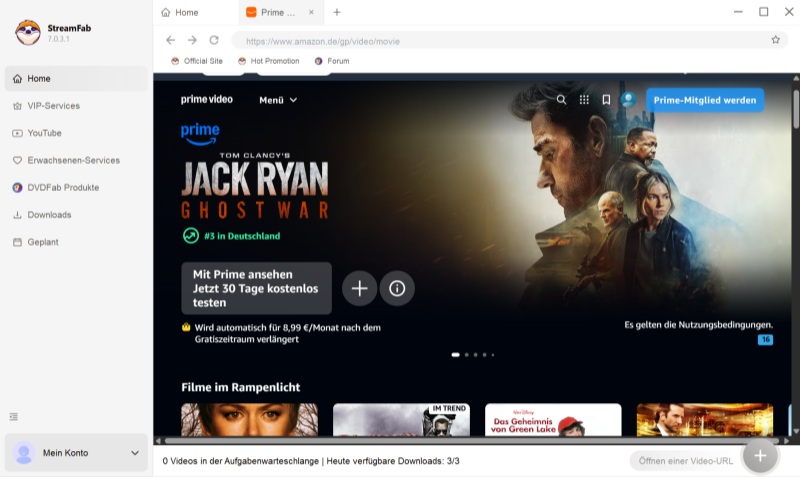
Task: Open Home in the sidebar
Action: (x=76, y=79)
